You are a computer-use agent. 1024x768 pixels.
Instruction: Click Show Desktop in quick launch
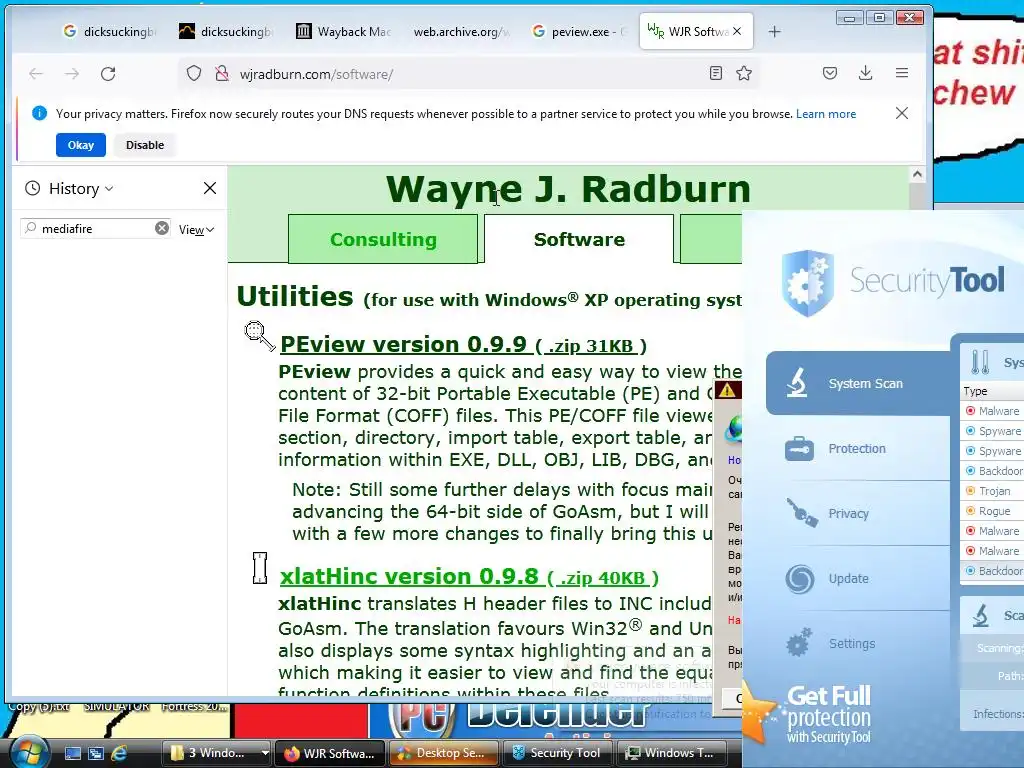[x=72, y=753]
